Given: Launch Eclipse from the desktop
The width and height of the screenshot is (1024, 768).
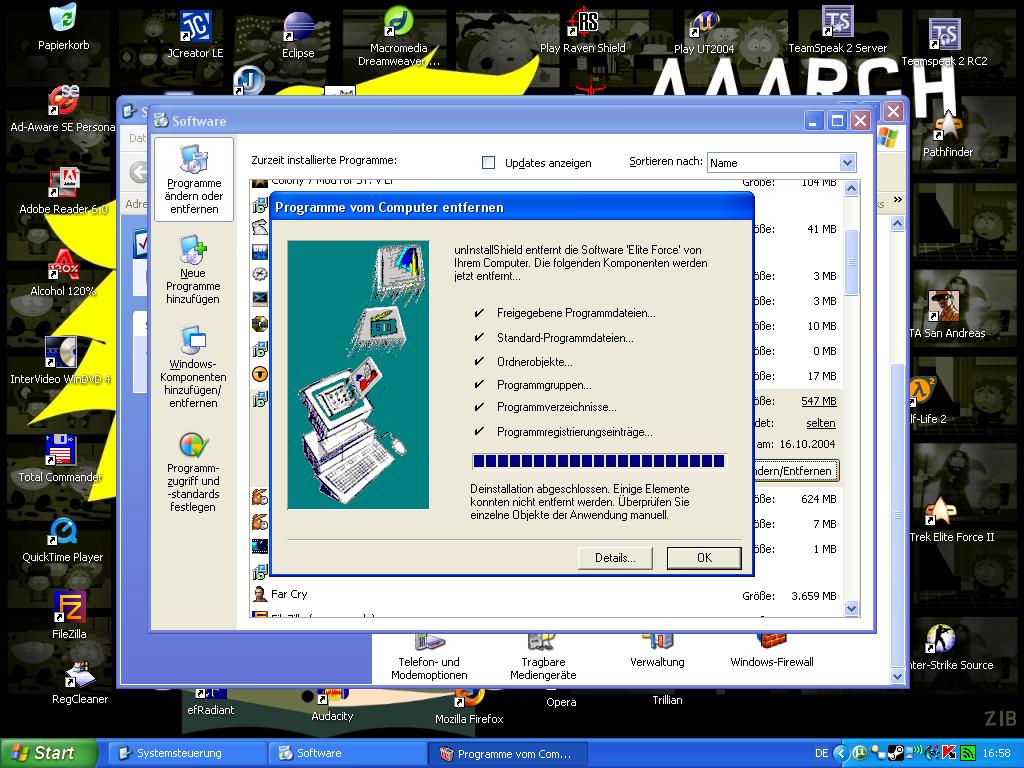Looking at the screenshot, I should click(x=298, y=35).
